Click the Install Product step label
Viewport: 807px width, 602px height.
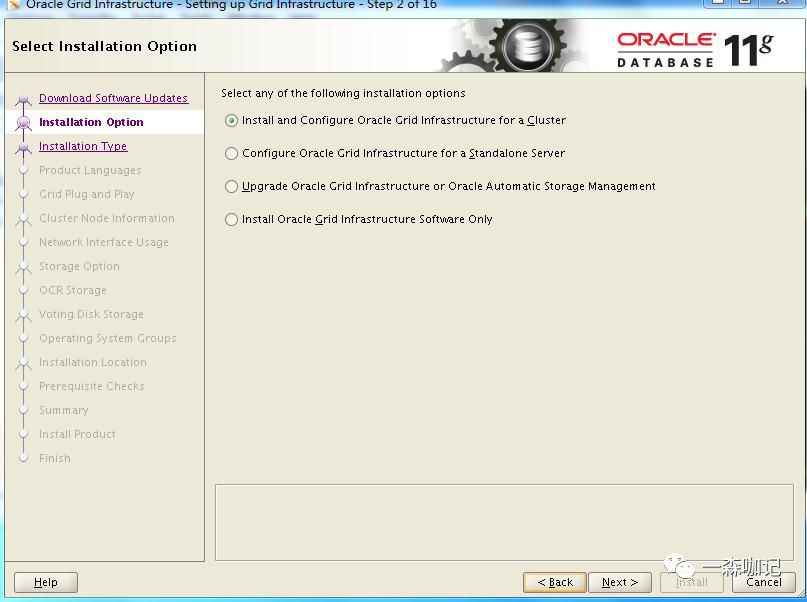pyautogui.click(x=77, y=434)
